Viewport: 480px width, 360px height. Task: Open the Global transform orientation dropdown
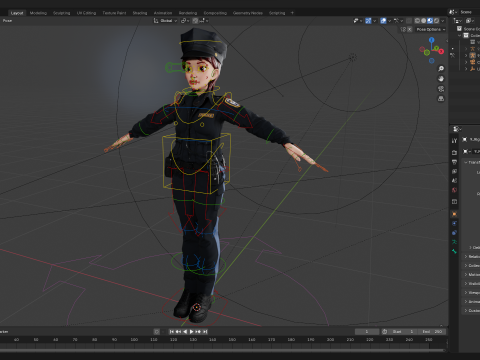coord(165,21)
